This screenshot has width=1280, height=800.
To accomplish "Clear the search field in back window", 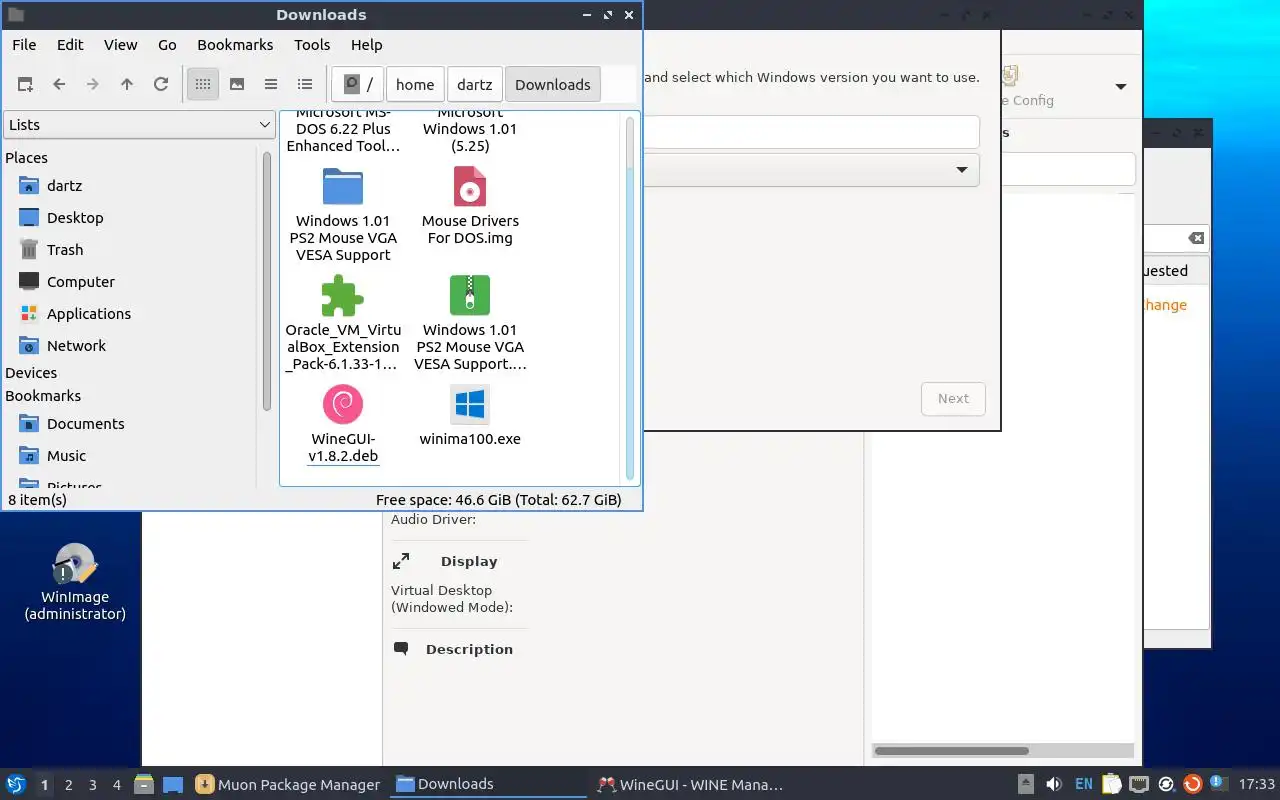I will coord(1196,238).
